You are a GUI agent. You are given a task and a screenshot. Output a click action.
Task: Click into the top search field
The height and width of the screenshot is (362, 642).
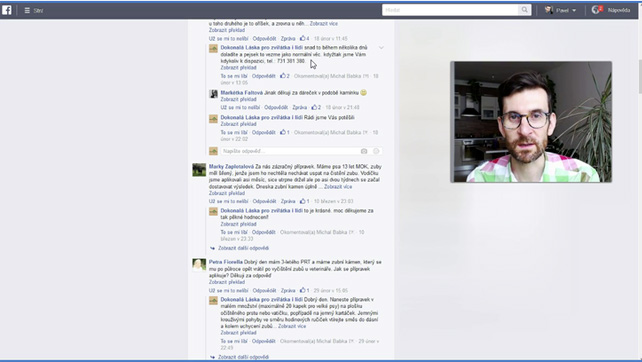450,10
